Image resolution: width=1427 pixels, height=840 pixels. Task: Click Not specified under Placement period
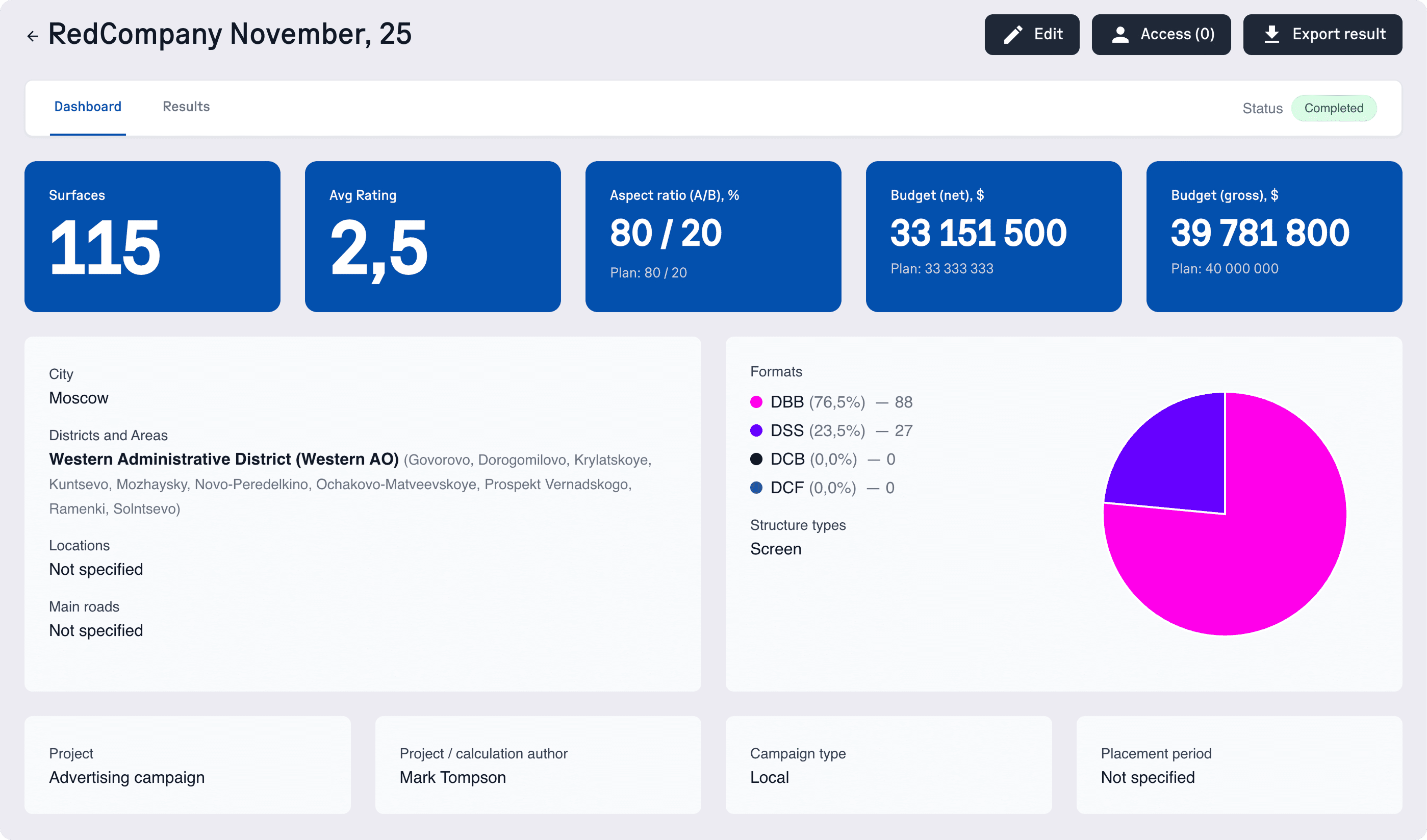point(1148,777)
